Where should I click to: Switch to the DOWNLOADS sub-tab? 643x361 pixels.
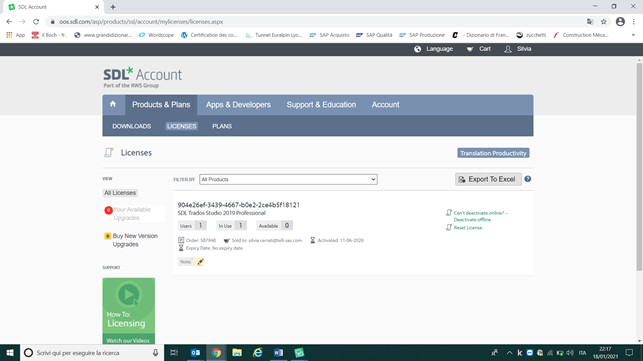click(132, 126)
